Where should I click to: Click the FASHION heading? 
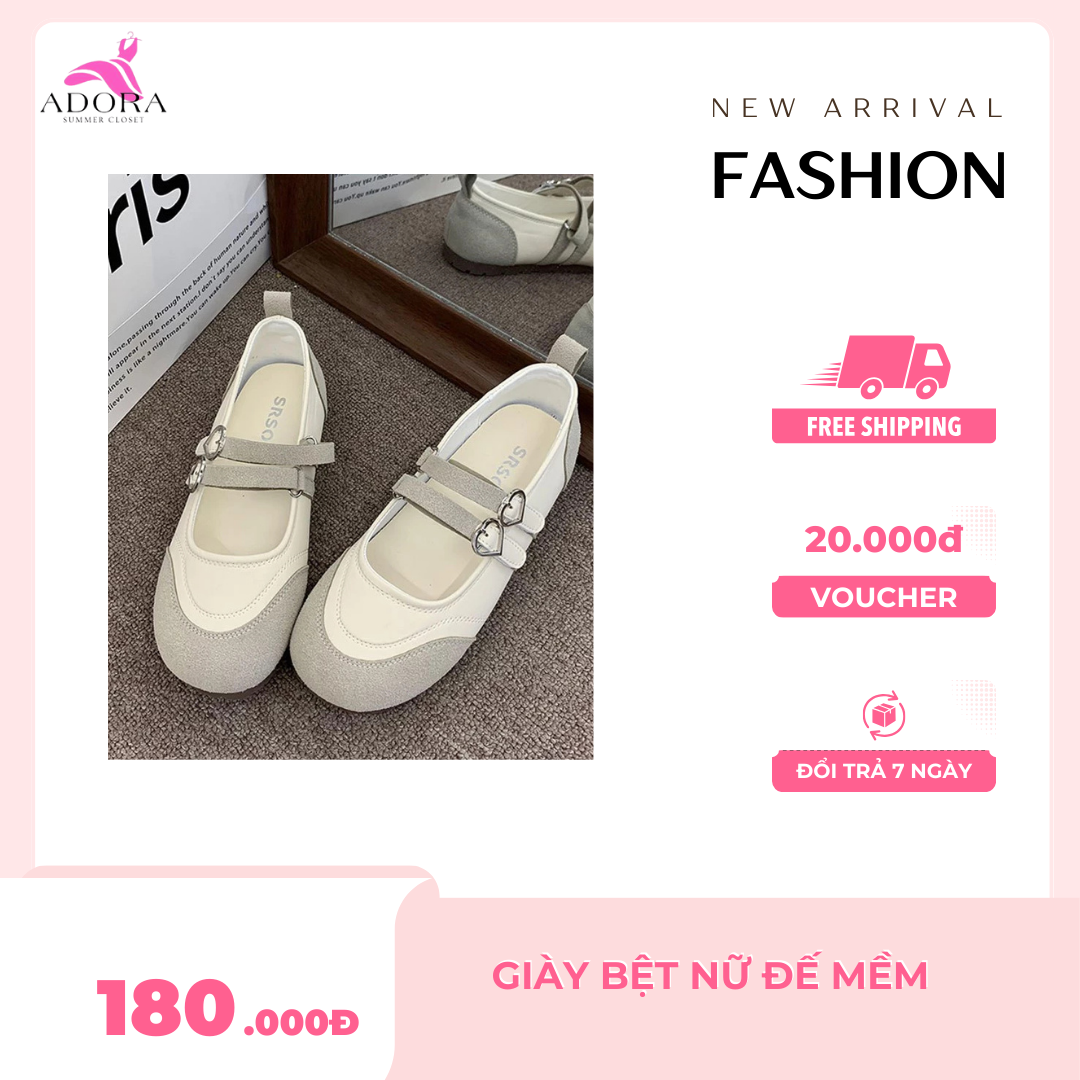[x=858, y=176]
